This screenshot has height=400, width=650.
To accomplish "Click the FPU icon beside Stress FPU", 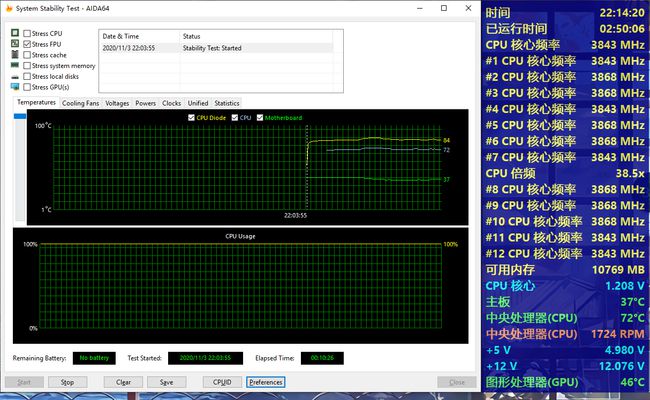I will (15, 44).
